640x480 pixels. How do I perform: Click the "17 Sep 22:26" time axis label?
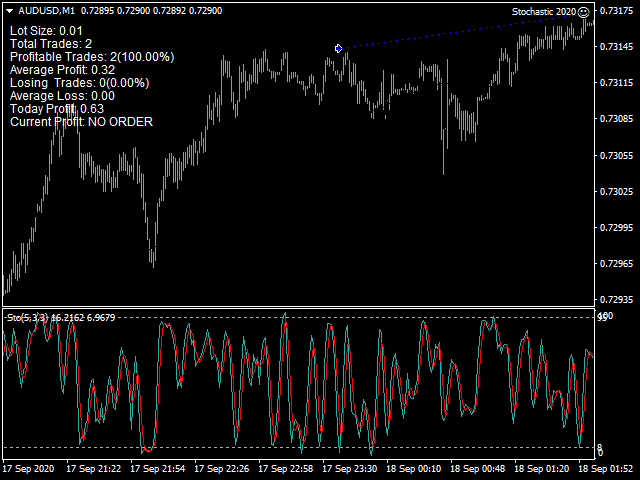222,469
